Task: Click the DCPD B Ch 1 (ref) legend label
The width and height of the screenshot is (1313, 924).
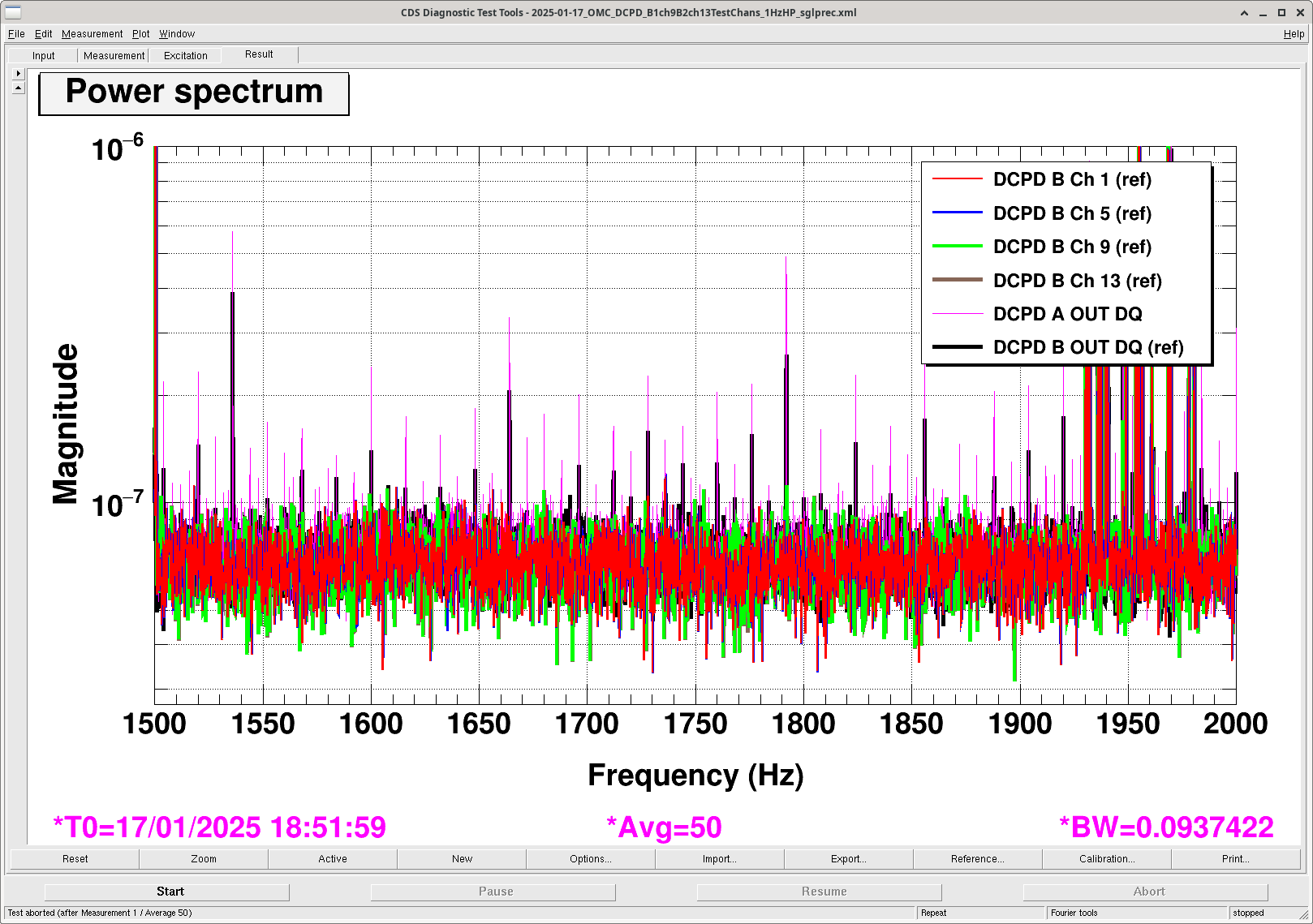Action: coord(1072,179)
